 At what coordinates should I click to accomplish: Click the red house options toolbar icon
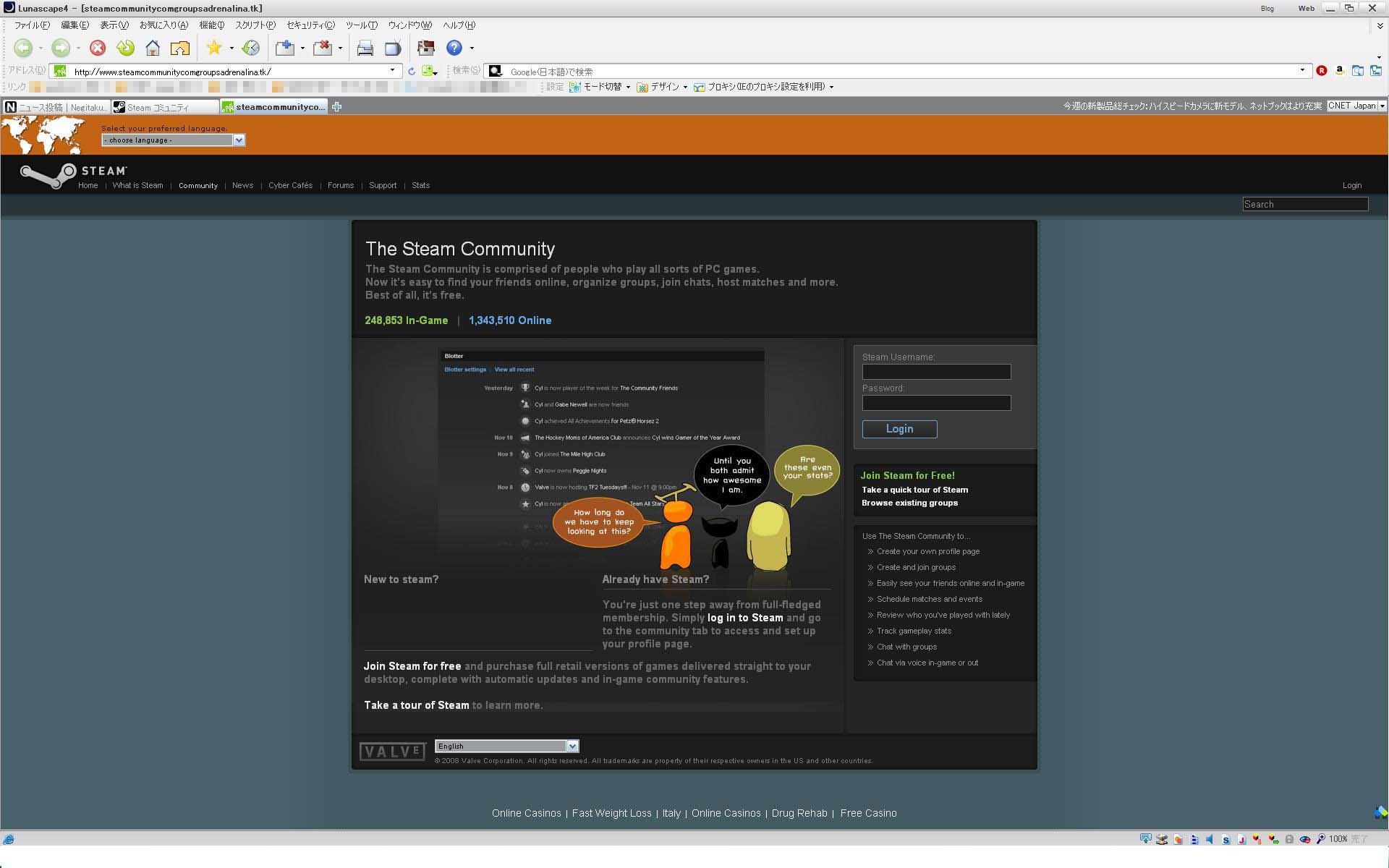click(426, 48)
